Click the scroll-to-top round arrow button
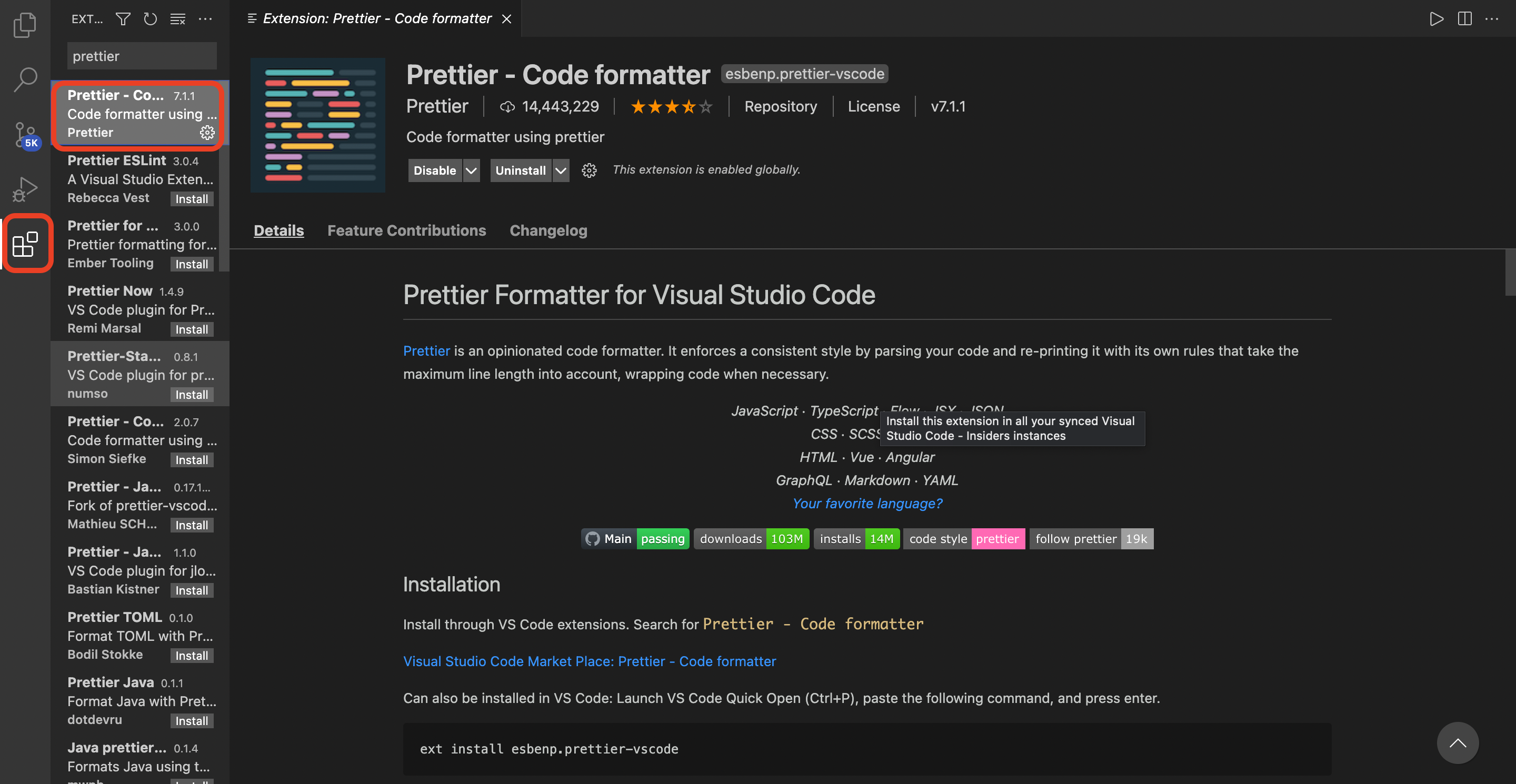This screenshot has width=1516, height=784. coord(1457,742)
